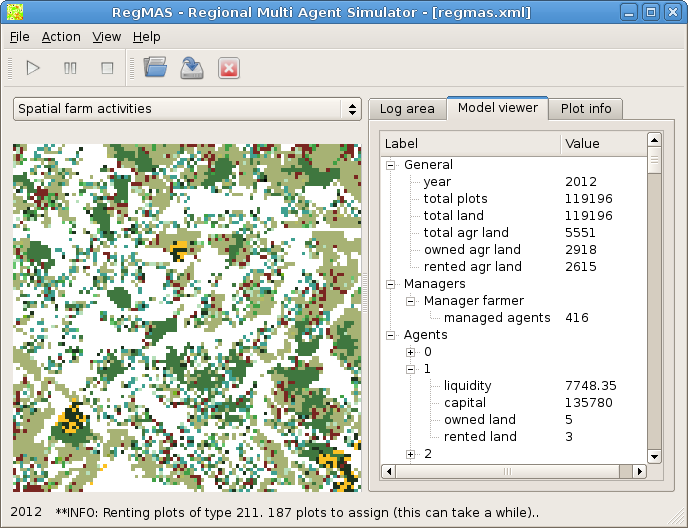Collapse the Agents tree node
Viewport: 688px width, 528px height.
coord(390,336)
